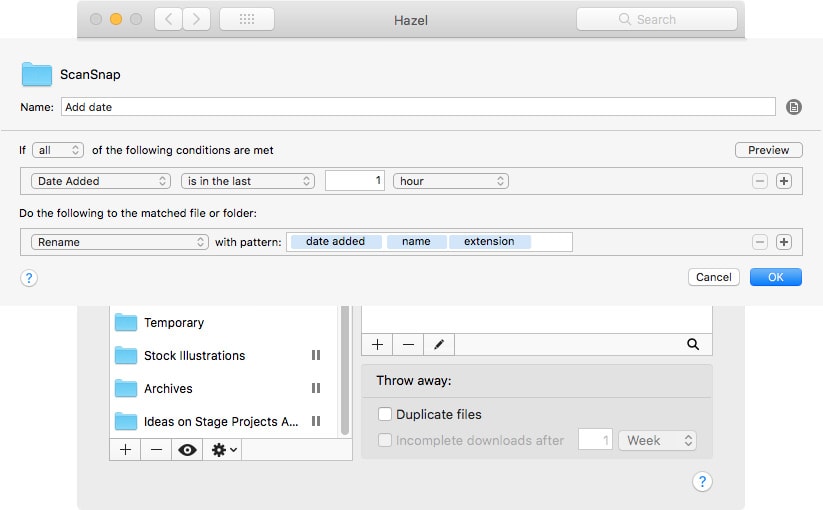The width and height of the screenshot is (823, 510).
Task: Click the back navigation arrow in the toolbar
Action: pyautogui.click(x=168, y=19)
